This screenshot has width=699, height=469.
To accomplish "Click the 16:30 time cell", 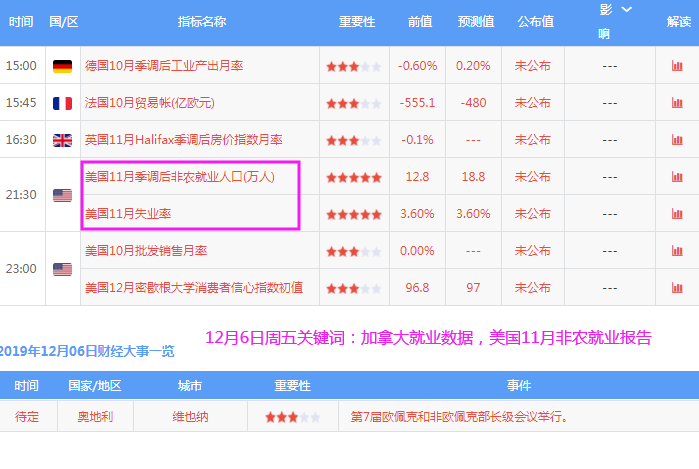I will 21,140.
